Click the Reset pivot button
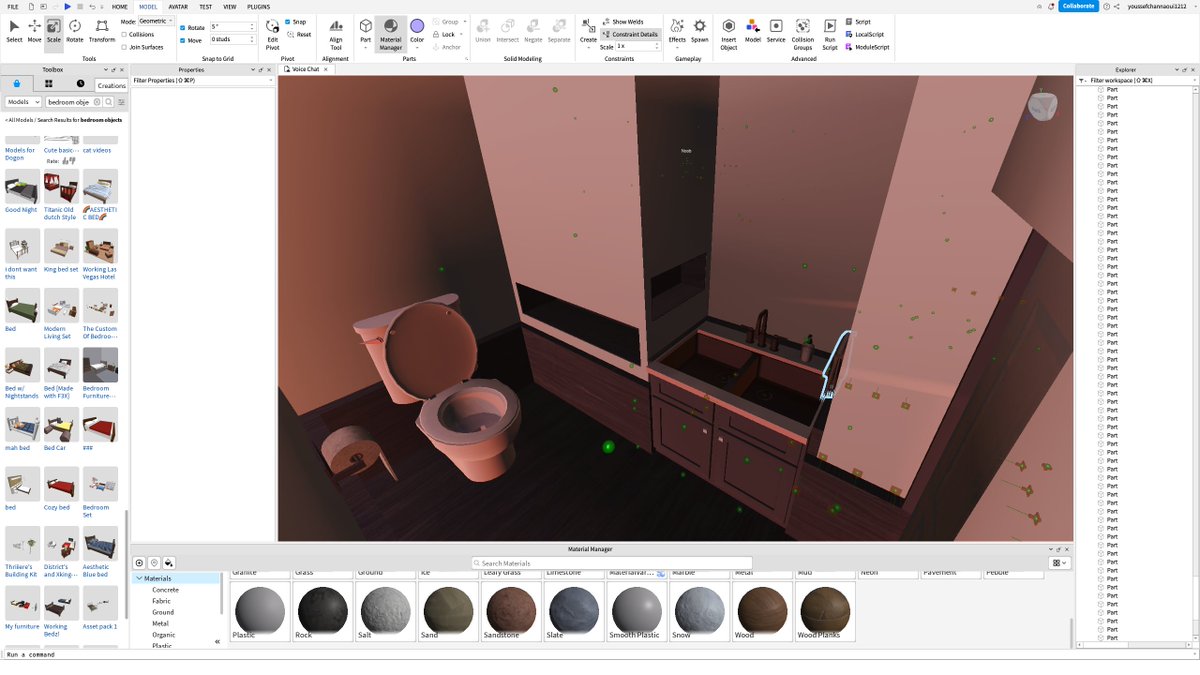 coord(298,34)
